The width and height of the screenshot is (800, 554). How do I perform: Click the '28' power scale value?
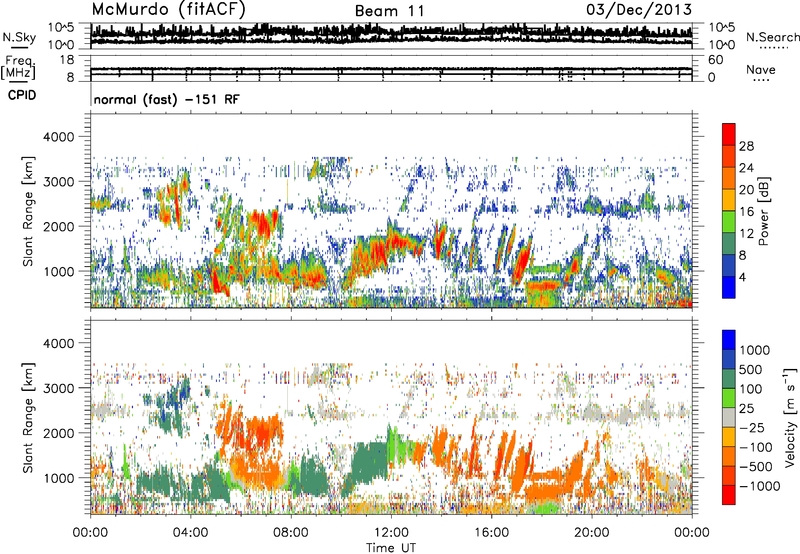(x=746, y=146)
